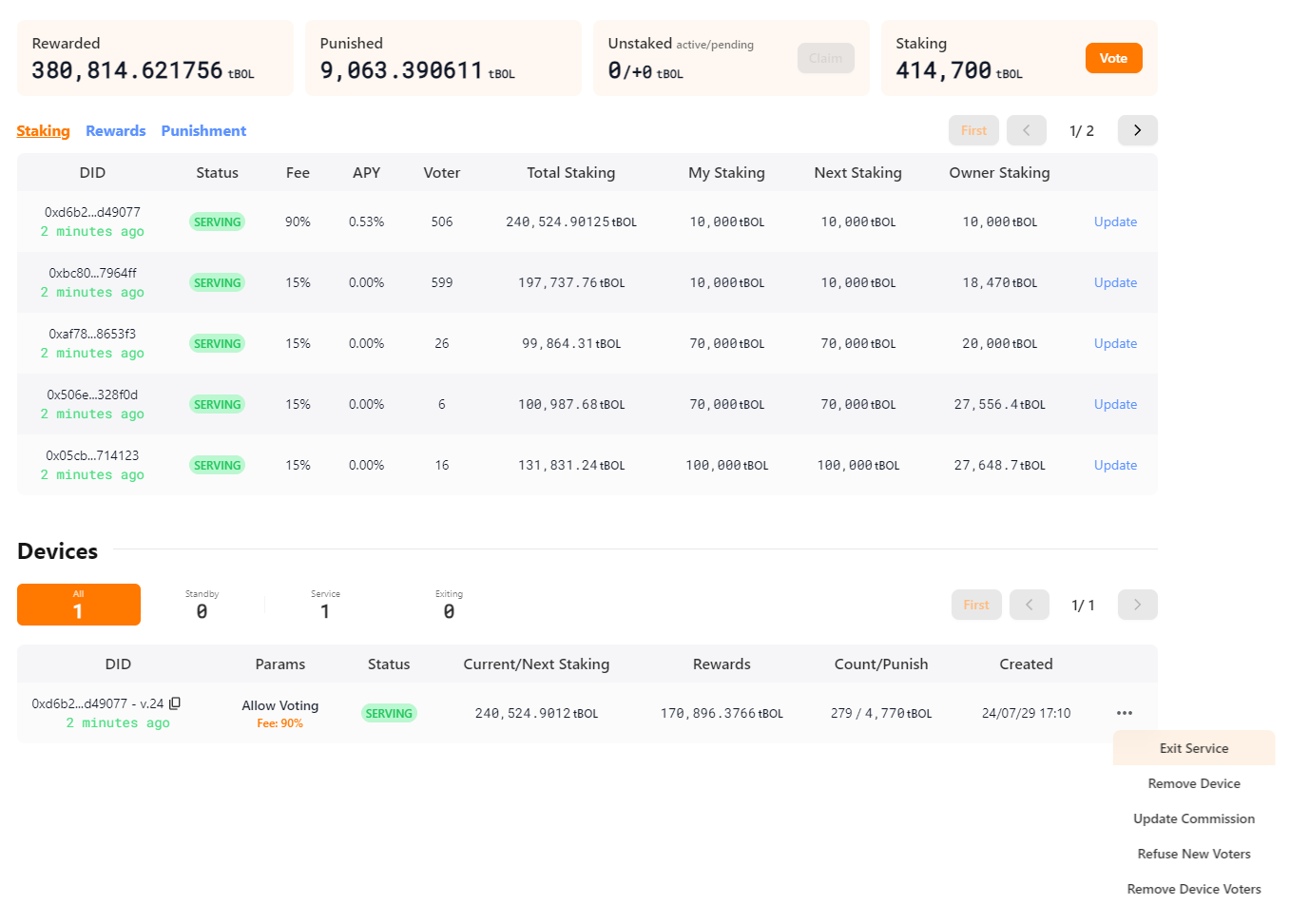Click previous page arrow in Devices section

pyautogui.click(x=1029, y=605)
